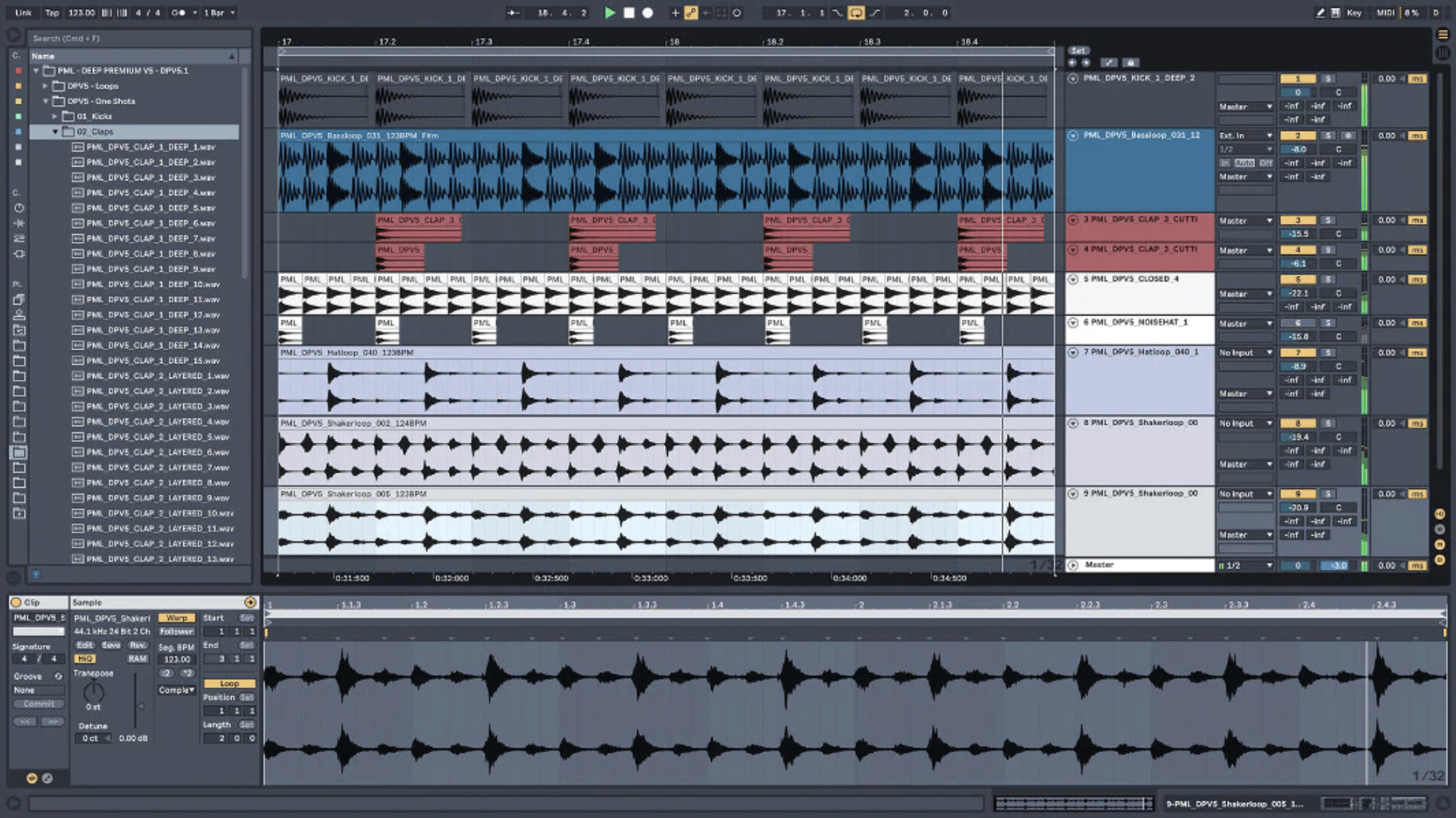Select PML_DPV5_CLAP_1_DEEP_5.wav in browser
Screen dimensions: 1456x818
click(x=150, y=208)
